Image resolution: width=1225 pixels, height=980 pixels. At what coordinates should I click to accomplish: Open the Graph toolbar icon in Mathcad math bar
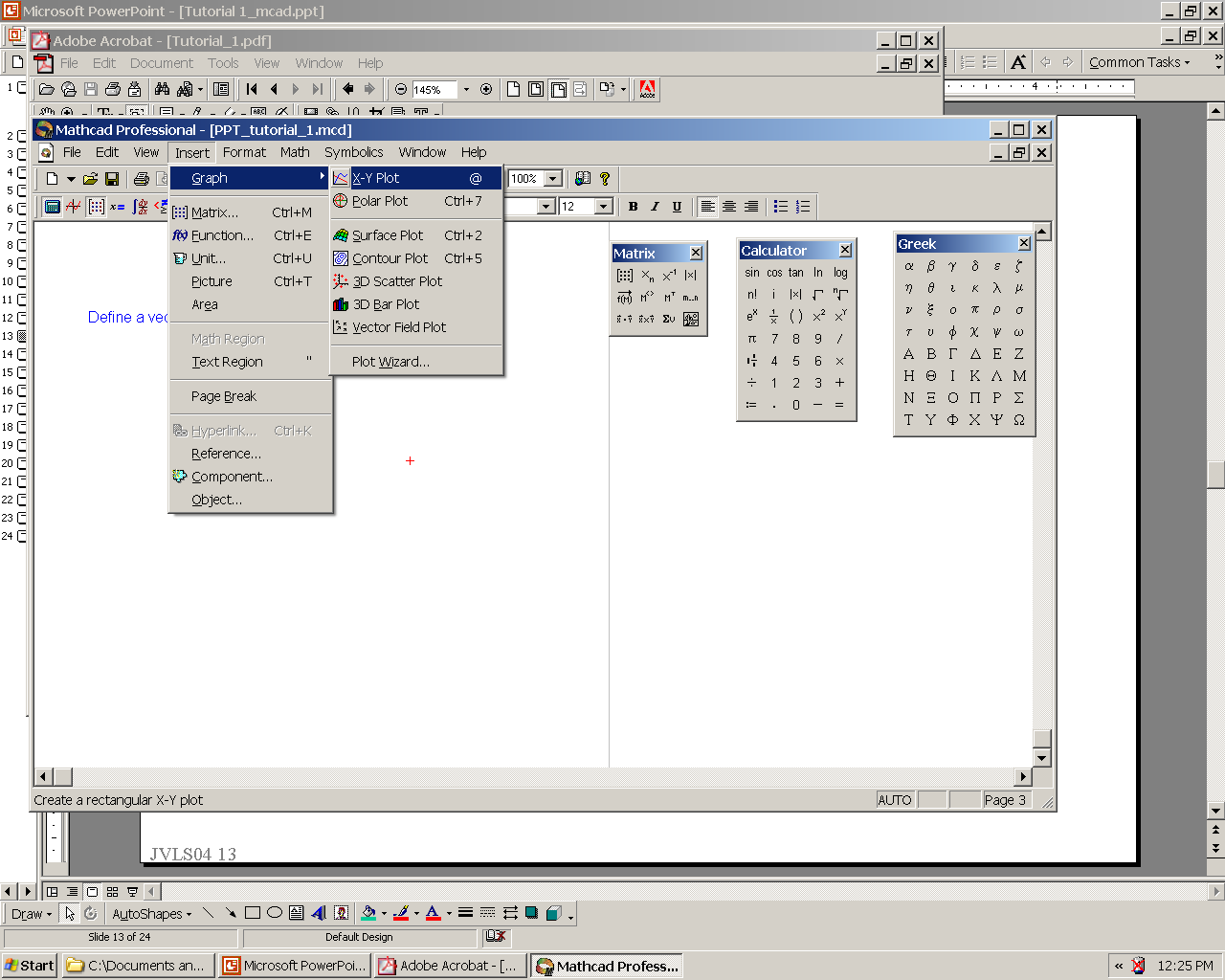74,207
